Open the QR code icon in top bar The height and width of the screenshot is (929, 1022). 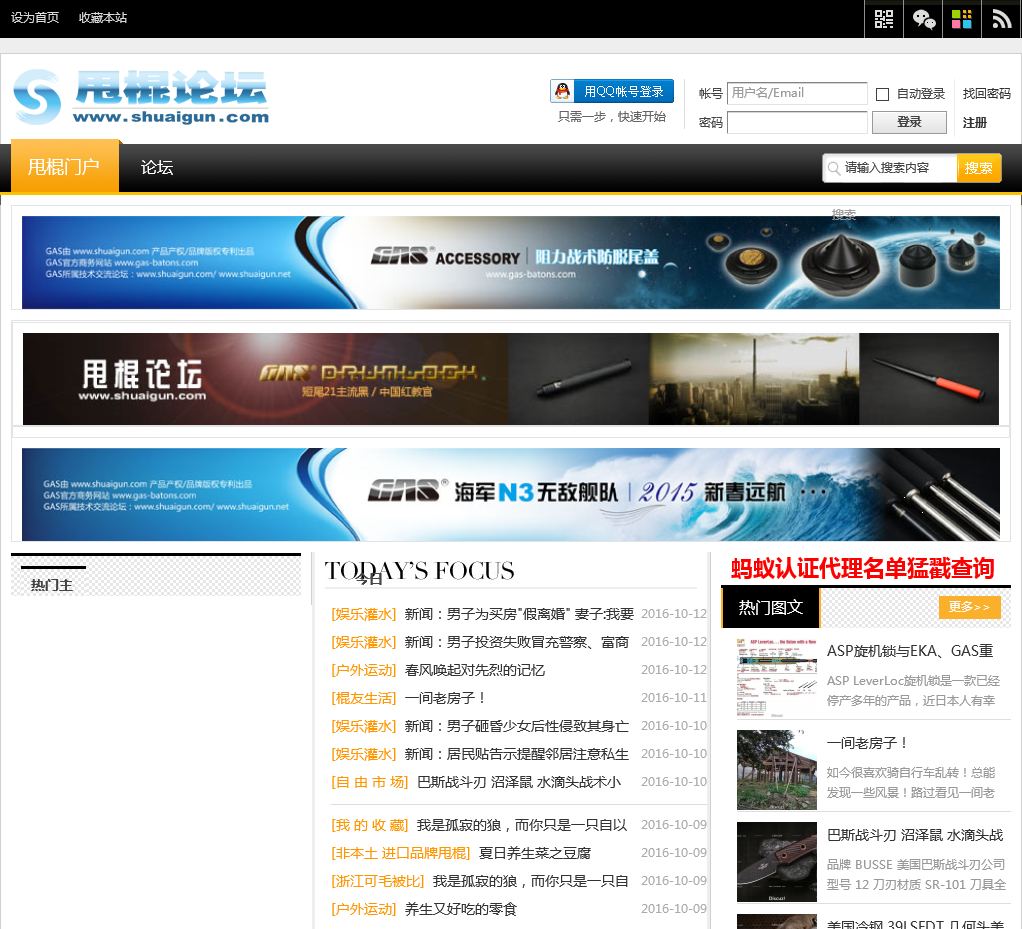point(883,19)
